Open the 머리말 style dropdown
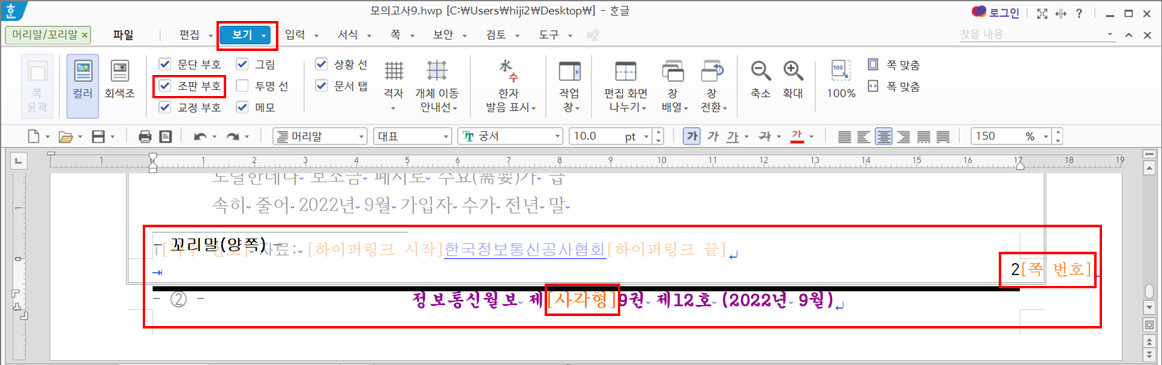Image resolution: width=1162 pixels, height=365 pixels. (x=362, y=137)
